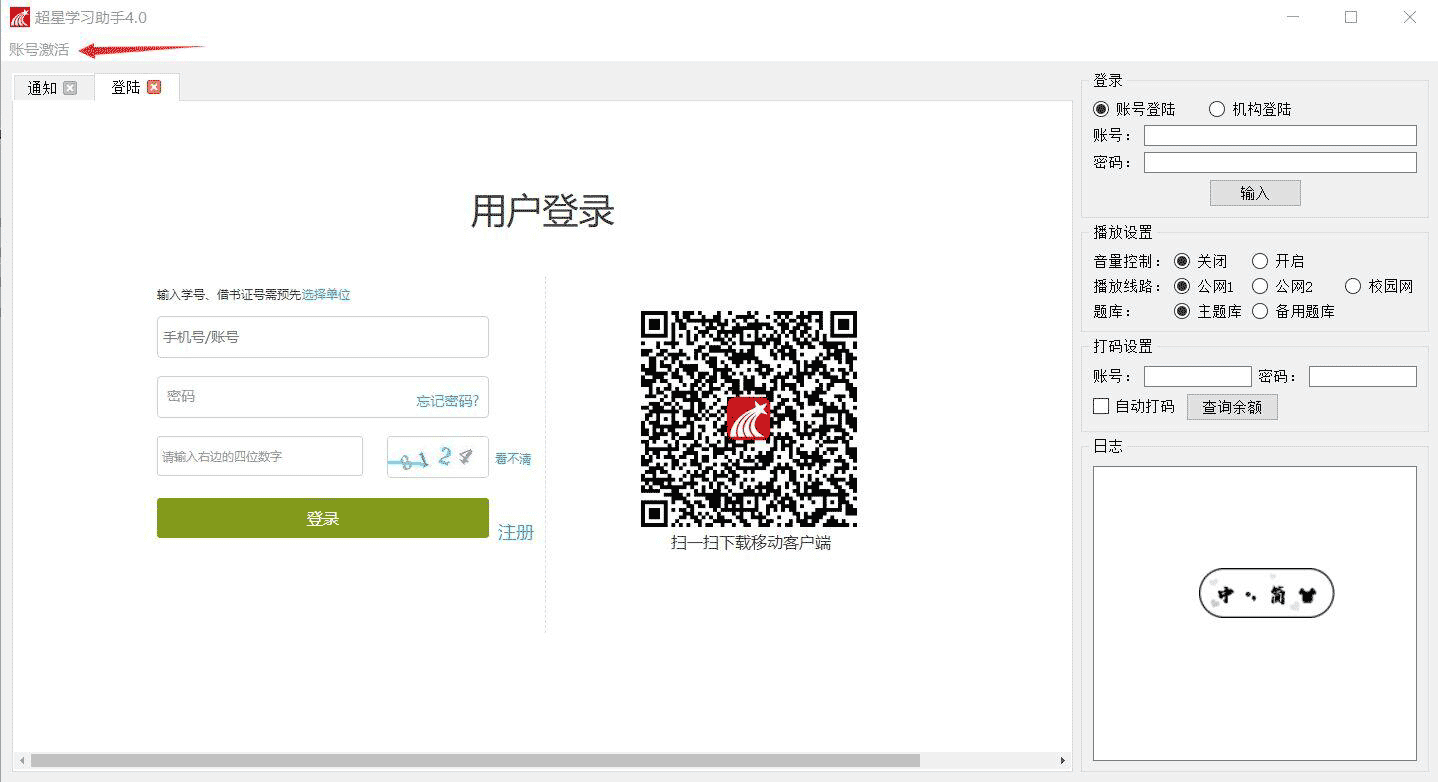The height and width of the screenshot is (782, 1438).
Task: Click the 超星 app logo in title bar
Action: click(19, 17)
